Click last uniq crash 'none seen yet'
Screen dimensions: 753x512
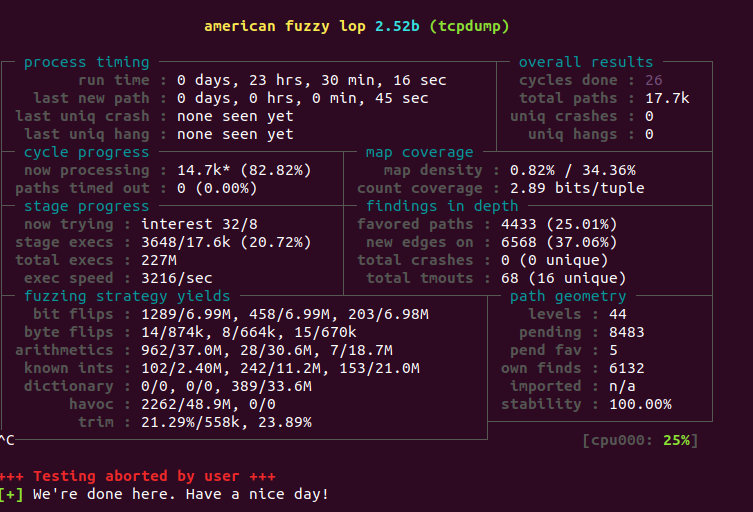click(235, 116)
